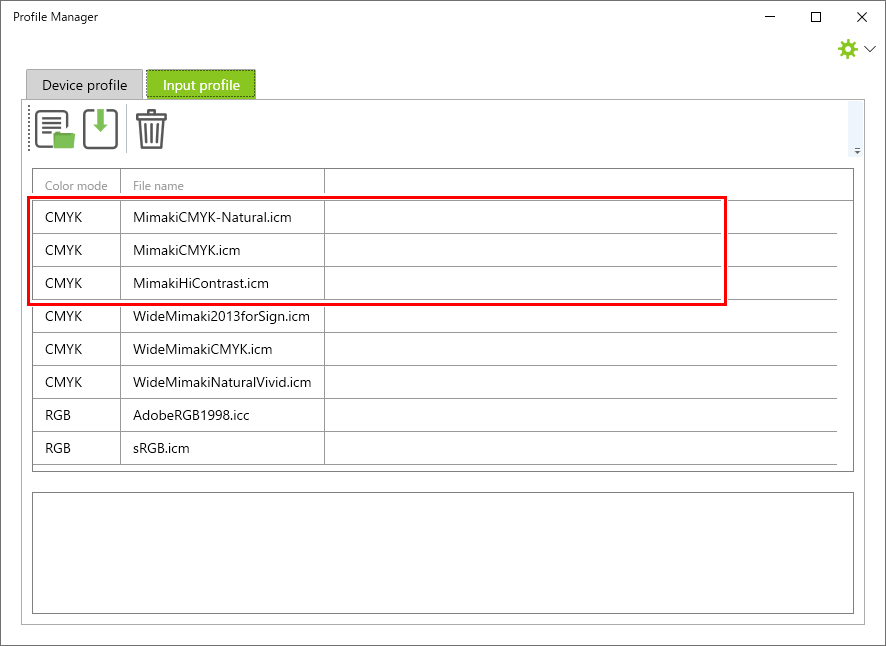886x646 pixels.
Task: Pick the WideMimakiCMYK.icm profile
Action: tap(203, 349)
